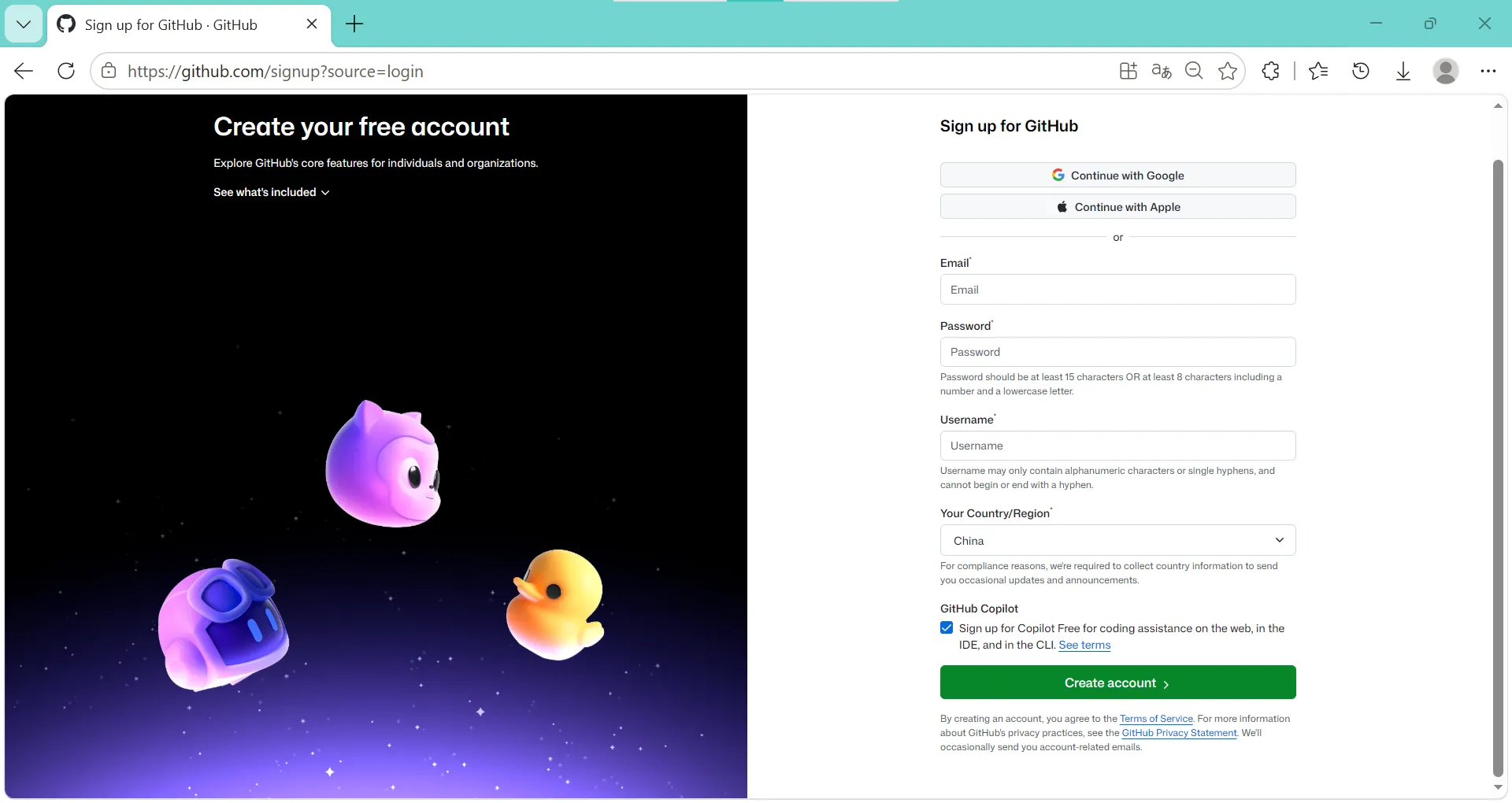Click the scrollbar down arrow
Image resolution: width=1512 pixels, height=803 pixels.
tap(1498, 787)
